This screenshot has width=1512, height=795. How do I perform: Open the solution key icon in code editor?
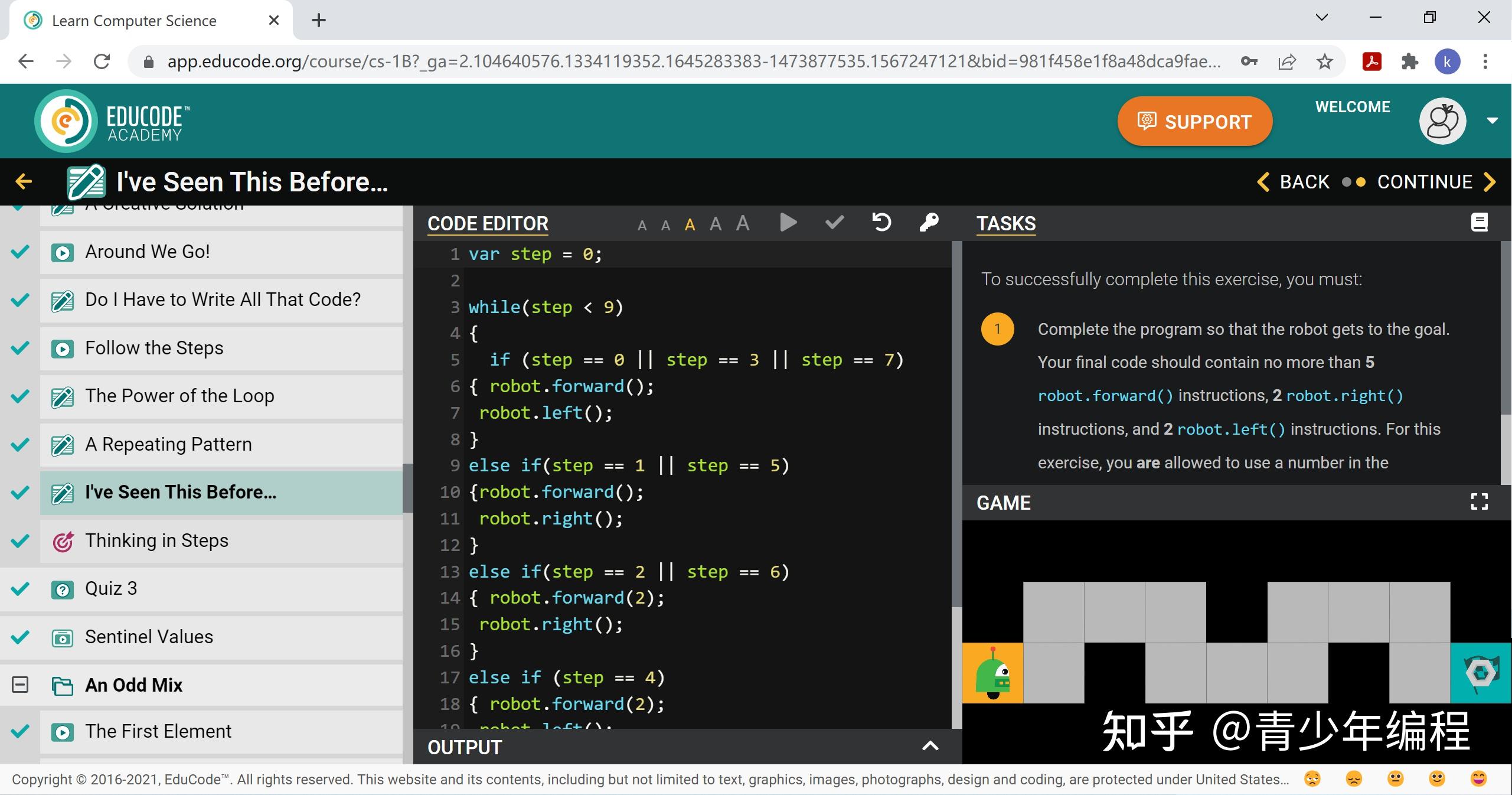(929, 223)
